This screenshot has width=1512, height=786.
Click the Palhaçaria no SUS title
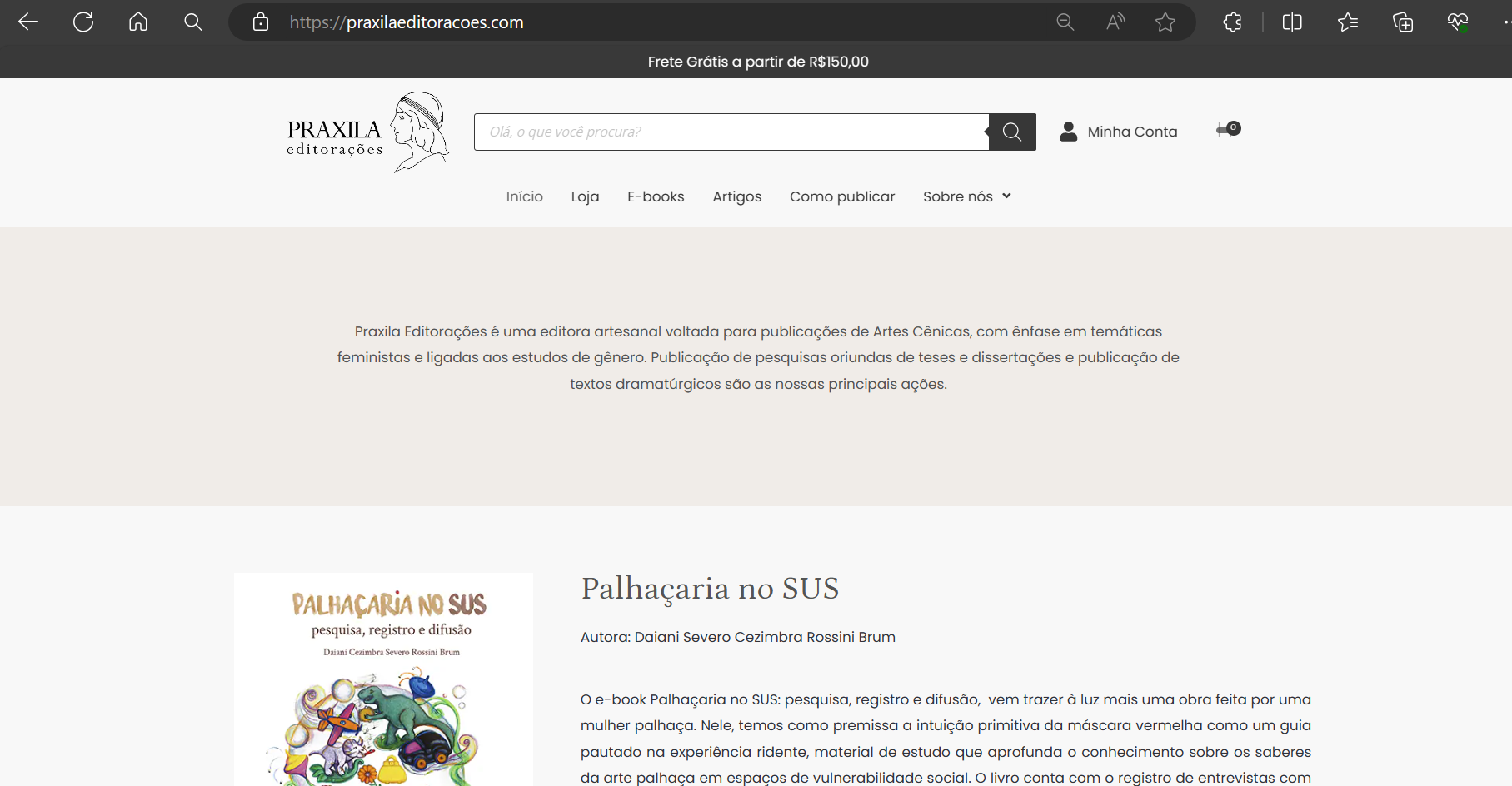pyautogui.click(x=710, y=589)
